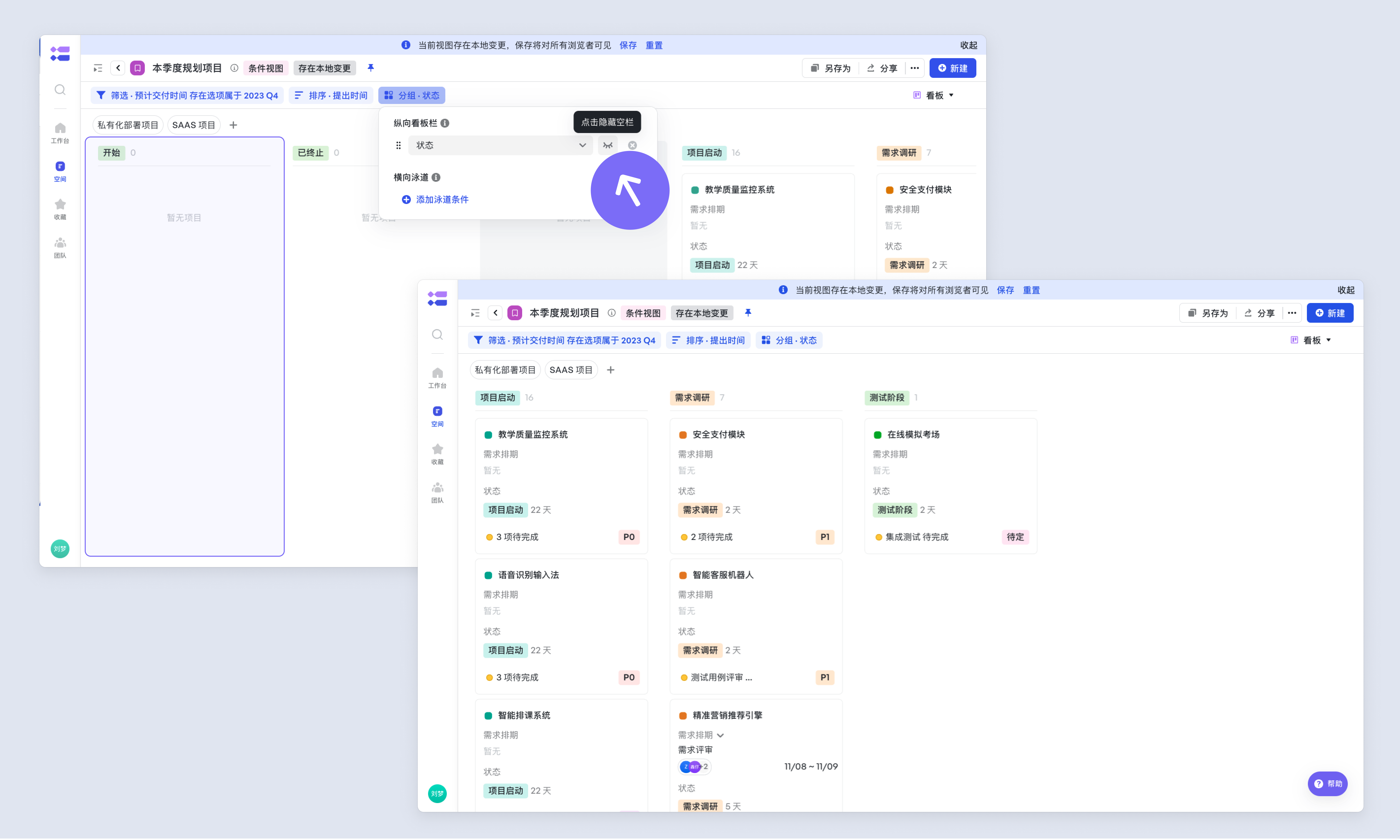This screenshot has width=1400, height=840.
Task: Open 排序 · 提出时间 chip in front window
Action: [x=708, y=340]
